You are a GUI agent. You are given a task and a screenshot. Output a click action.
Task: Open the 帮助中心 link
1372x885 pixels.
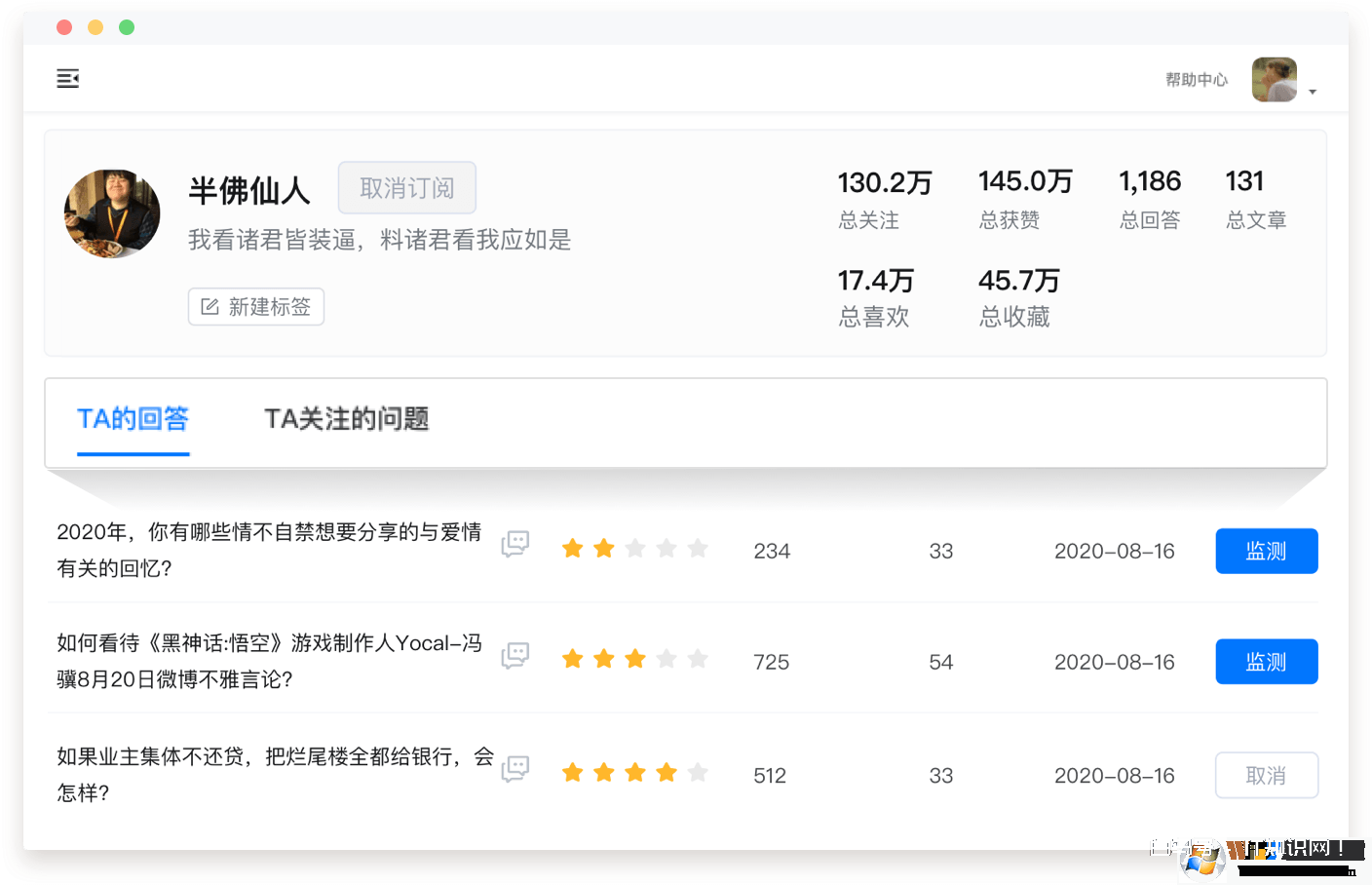pos(1197,80)
